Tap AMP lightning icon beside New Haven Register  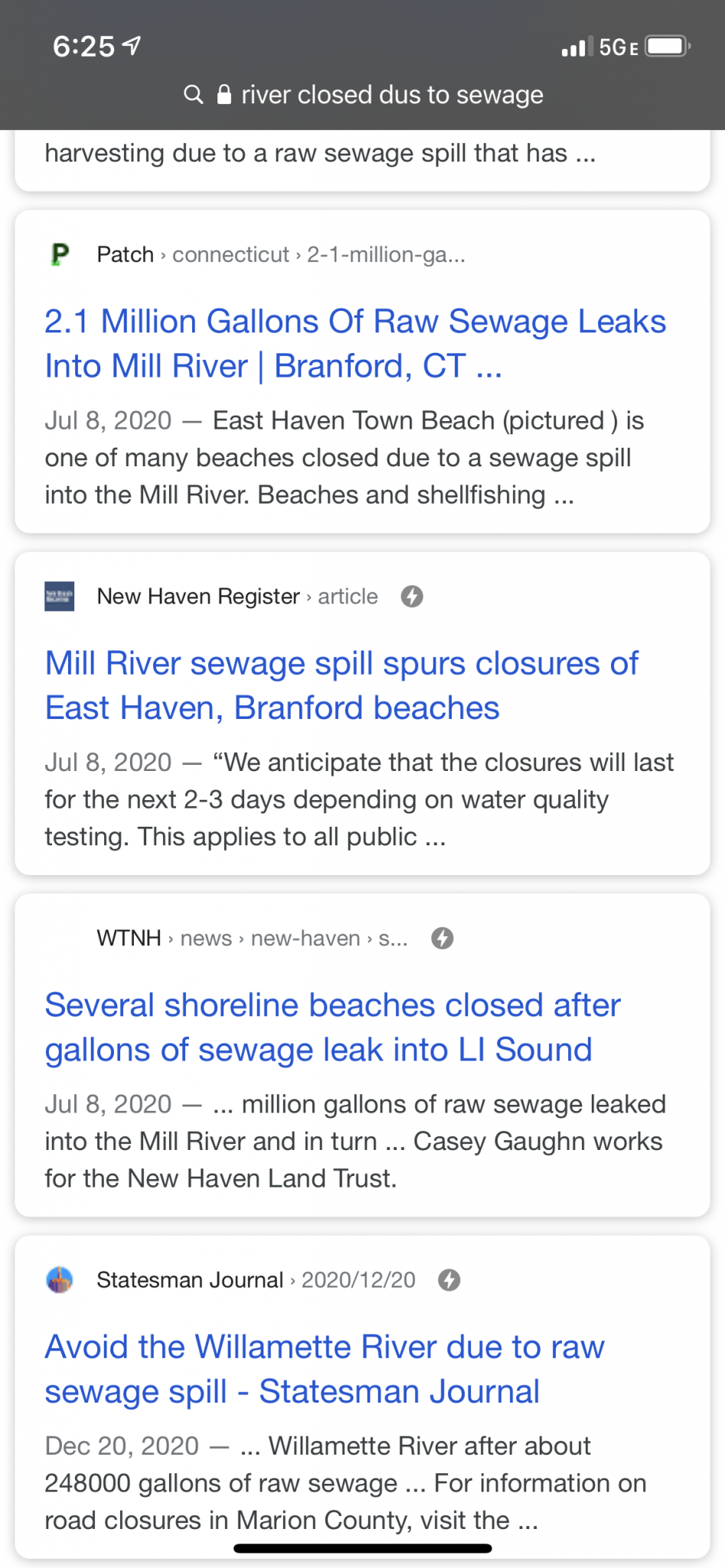pyautogui.click(x=412, y=596)
